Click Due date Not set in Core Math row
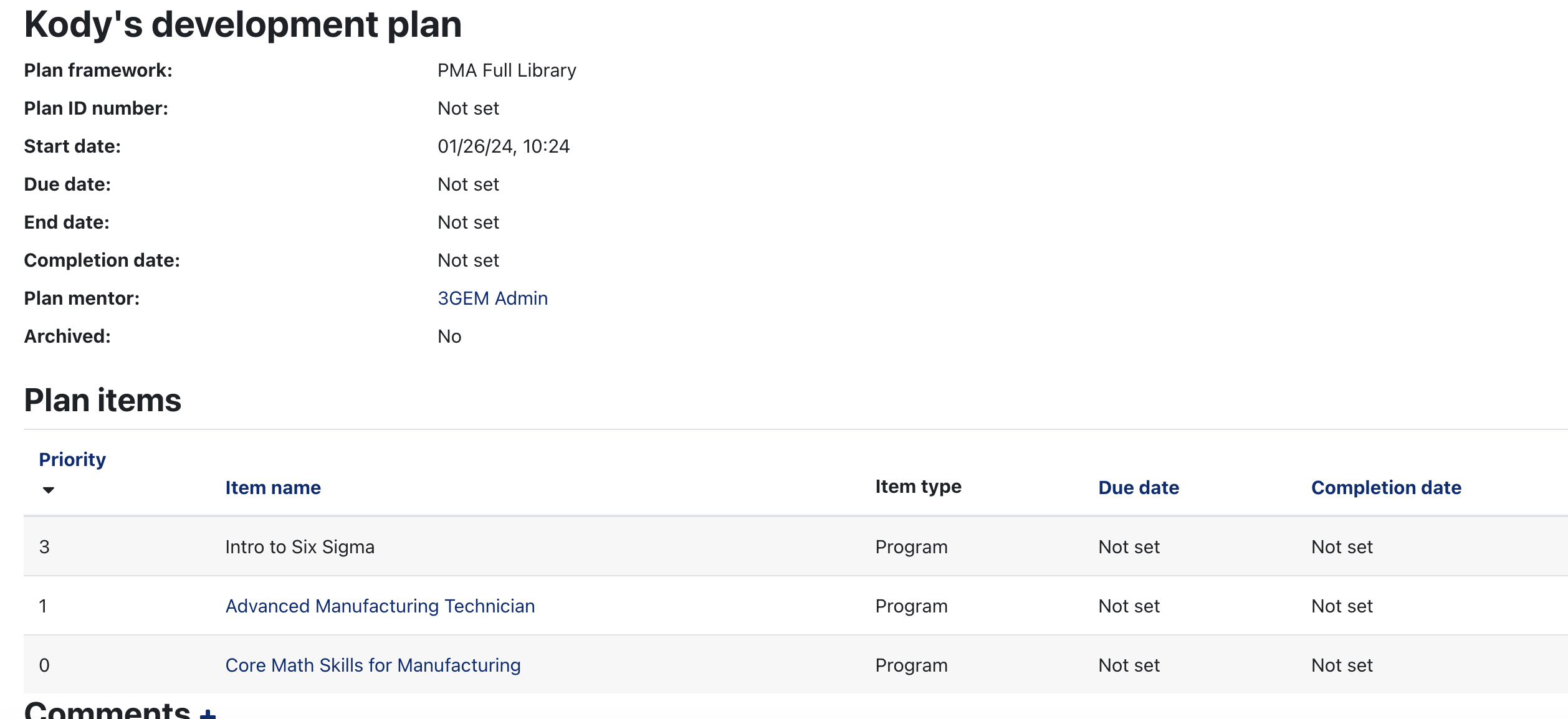1568x719 pixels. pos(1128,665)
